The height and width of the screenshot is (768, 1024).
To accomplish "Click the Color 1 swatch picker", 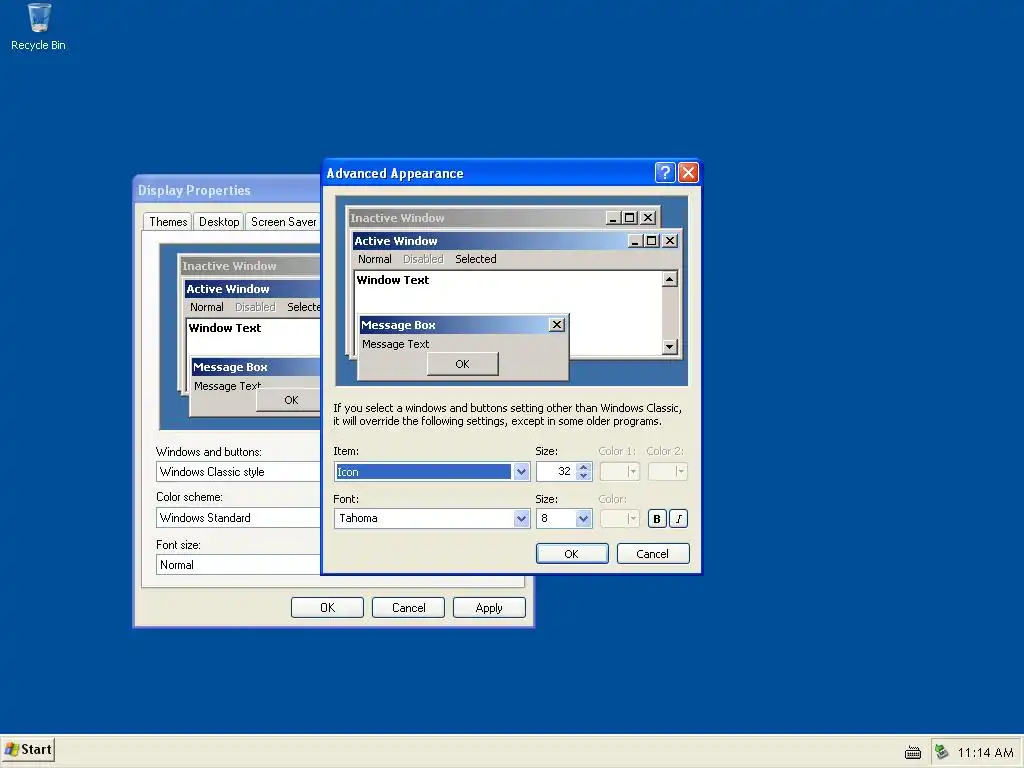I will (x=619, y=472).
